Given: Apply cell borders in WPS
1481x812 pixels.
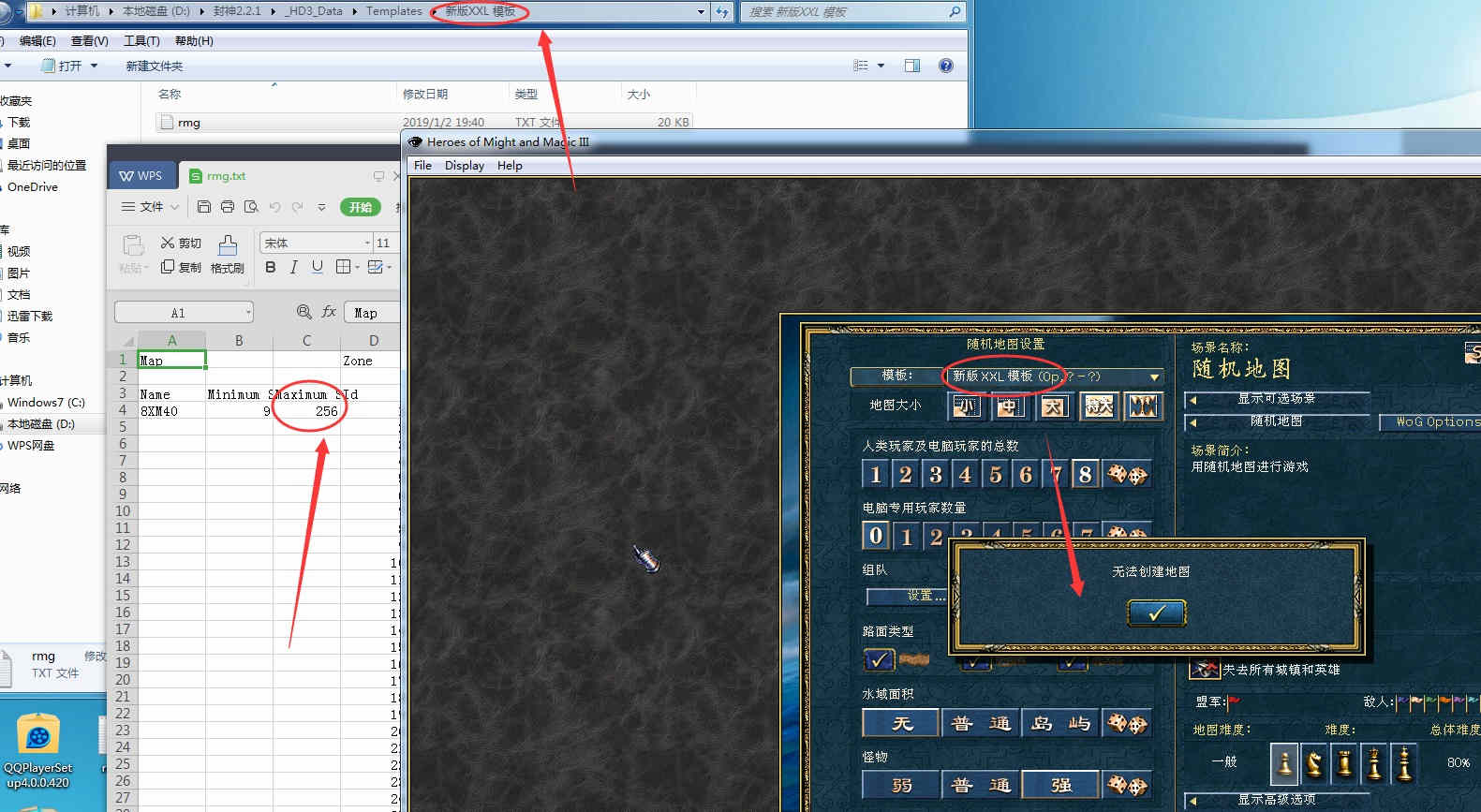Looking at the screenshot, I should pos(344,267).
